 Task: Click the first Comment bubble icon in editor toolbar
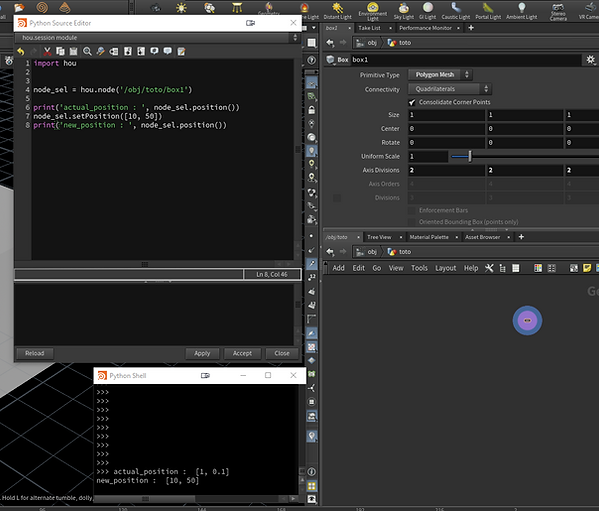154,51
